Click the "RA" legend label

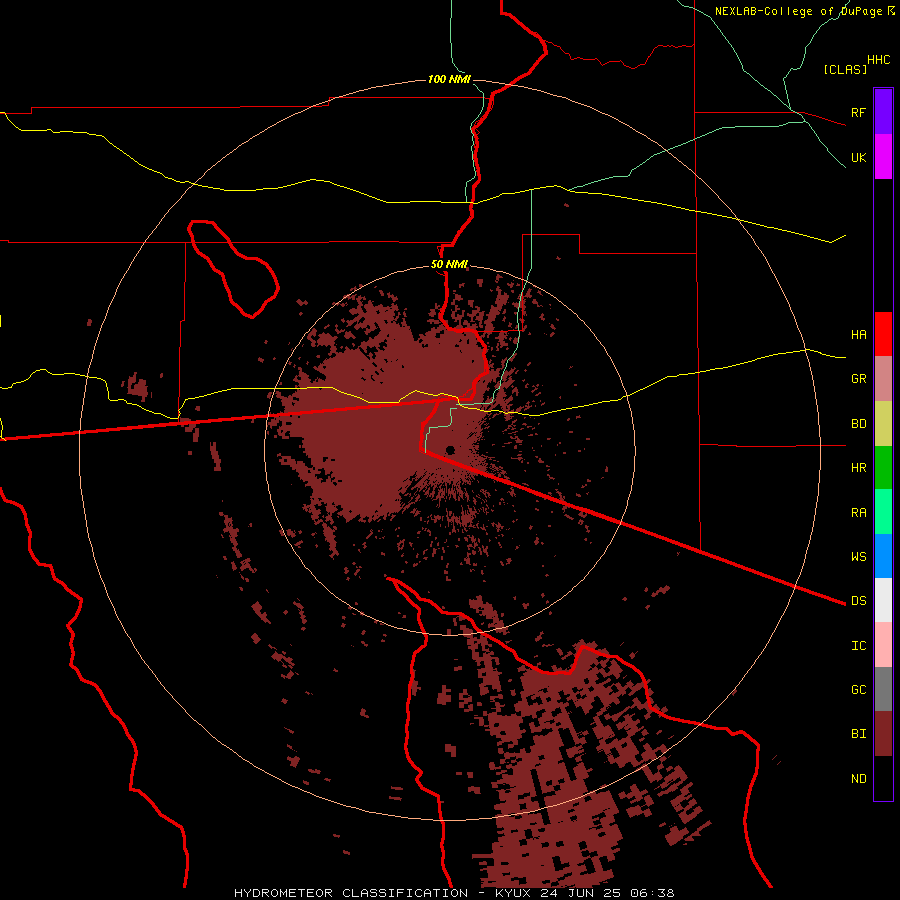(858, 513)
